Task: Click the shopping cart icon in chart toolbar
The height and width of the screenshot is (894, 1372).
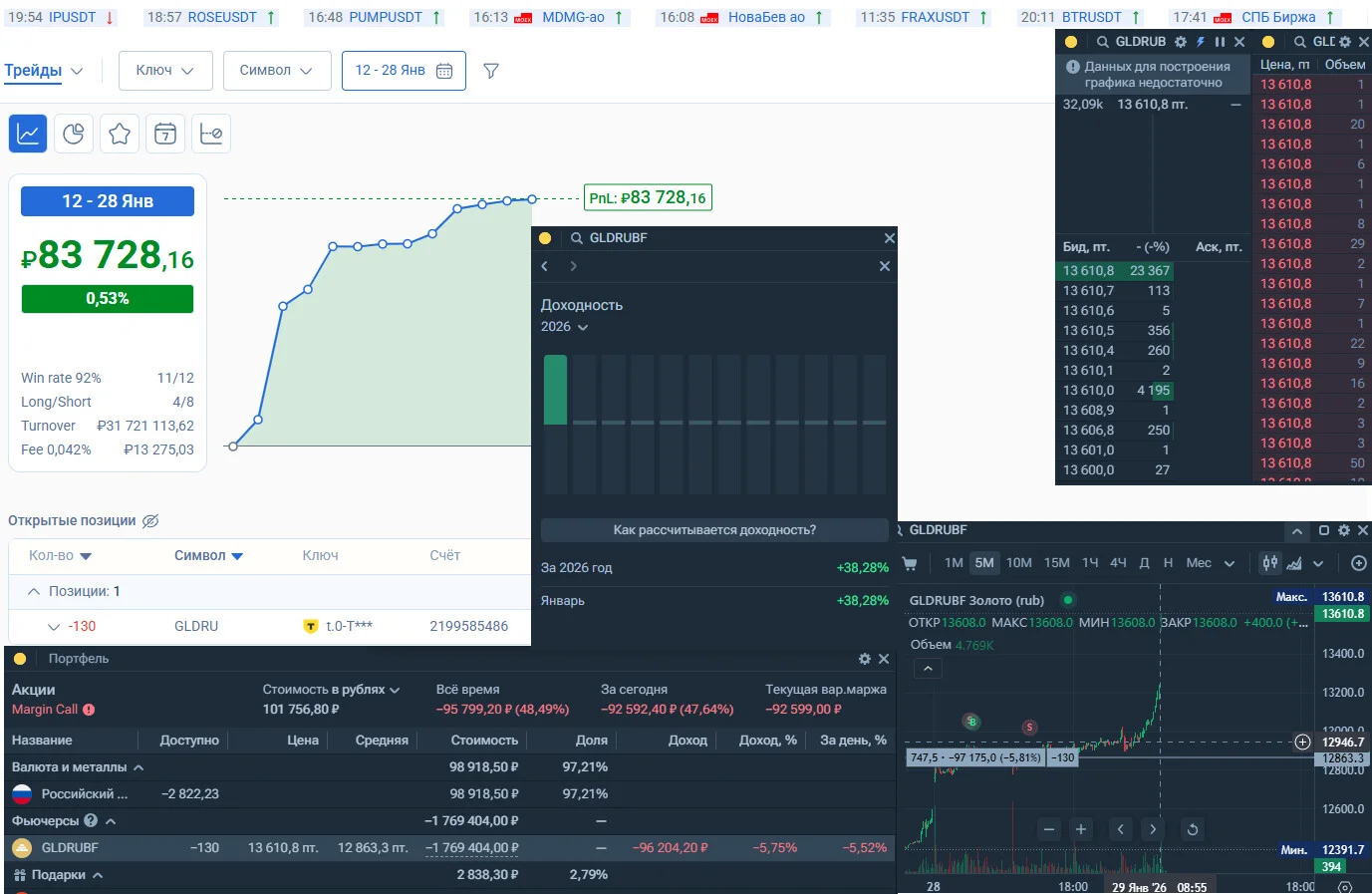Action: (x=909, y=563)
